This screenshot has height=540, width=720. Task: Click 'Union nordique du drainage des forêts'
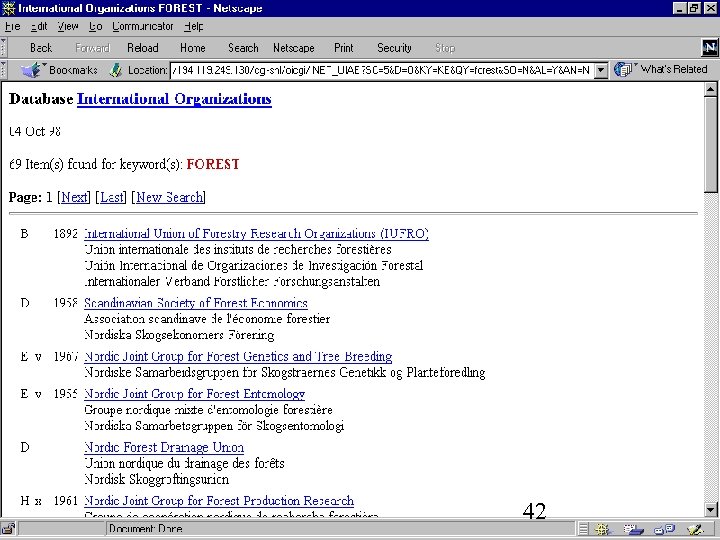point(184,463)
